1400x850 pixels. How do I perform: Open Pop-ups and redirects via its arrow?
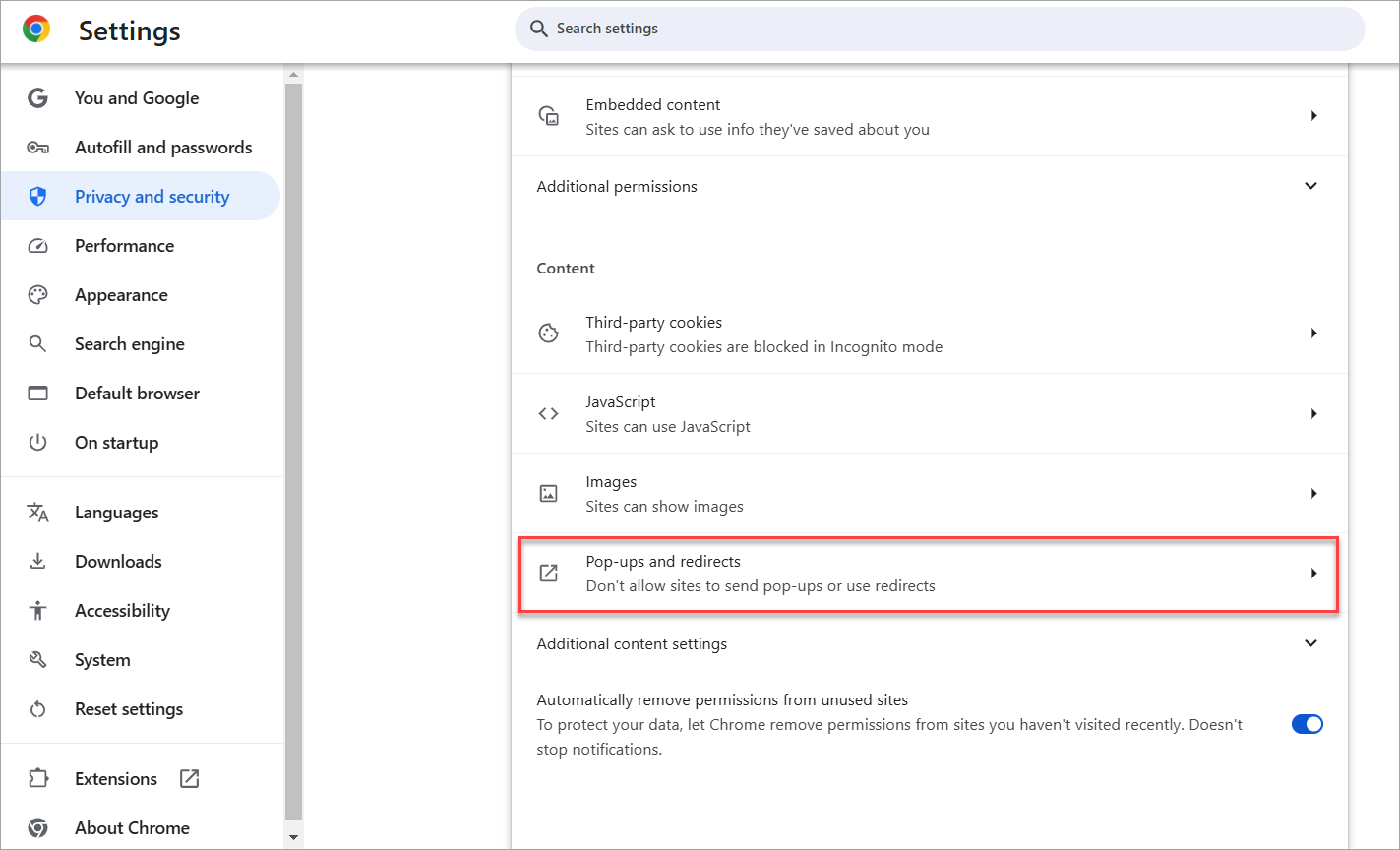click(x=1313, y=574)
